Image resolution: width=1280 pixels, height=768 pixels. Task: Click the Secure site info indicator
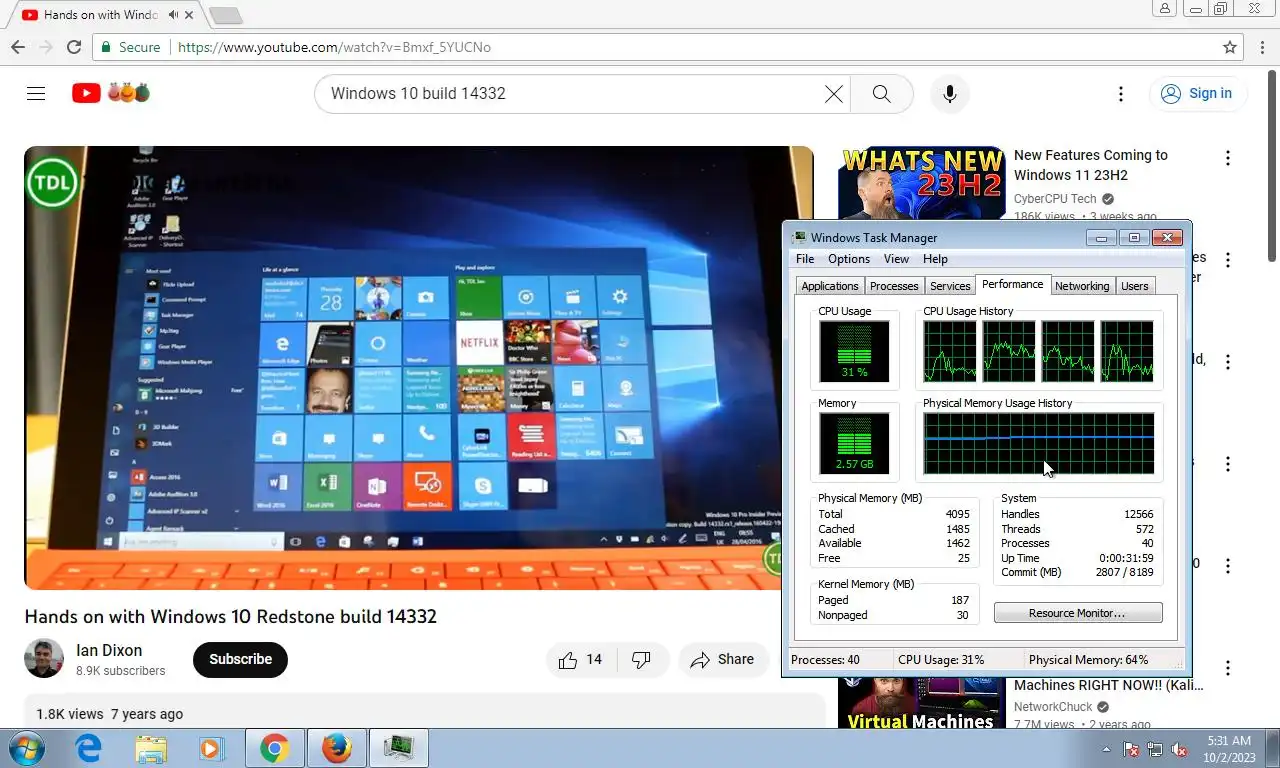point(130,47)
